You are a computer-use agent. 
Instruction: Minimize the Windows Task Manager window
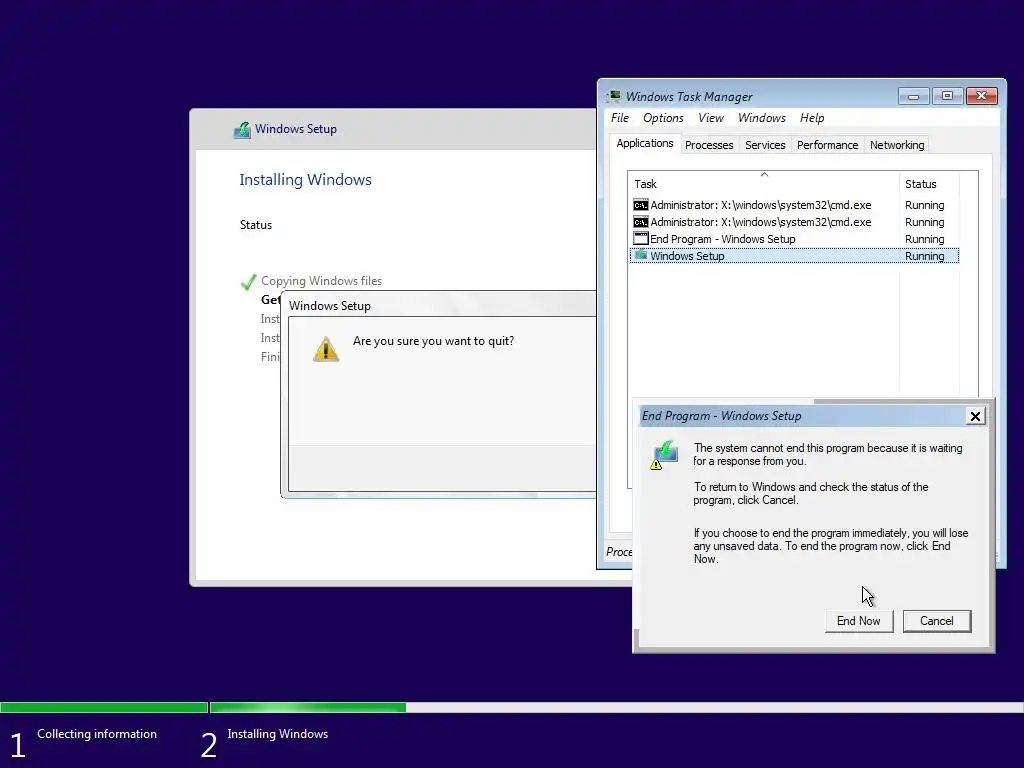click(913, 97)
